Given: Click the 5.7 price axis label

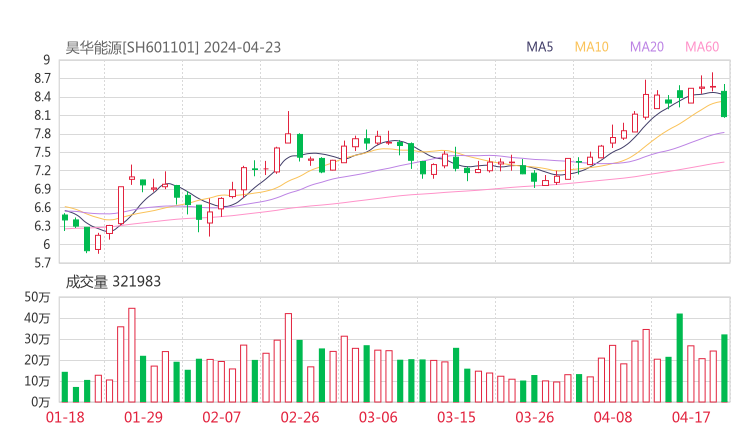Looking at the screenshot, I should pos(40,263).
